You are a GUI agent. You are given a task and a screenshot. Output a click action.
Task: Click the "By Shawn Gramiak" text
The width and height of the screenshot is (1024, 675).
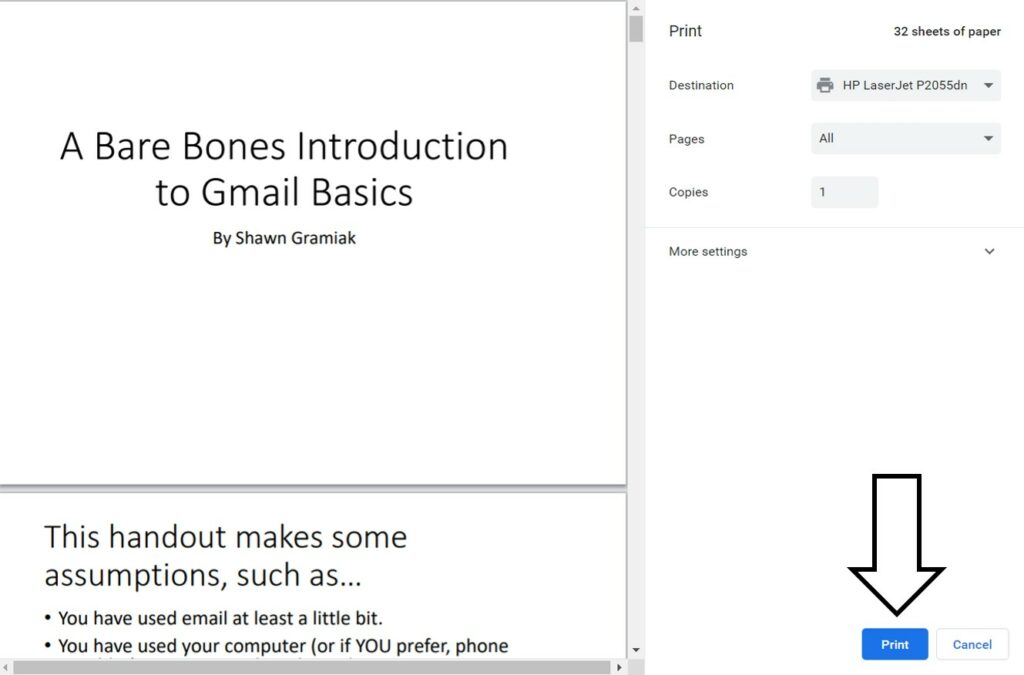coord(284,238)
